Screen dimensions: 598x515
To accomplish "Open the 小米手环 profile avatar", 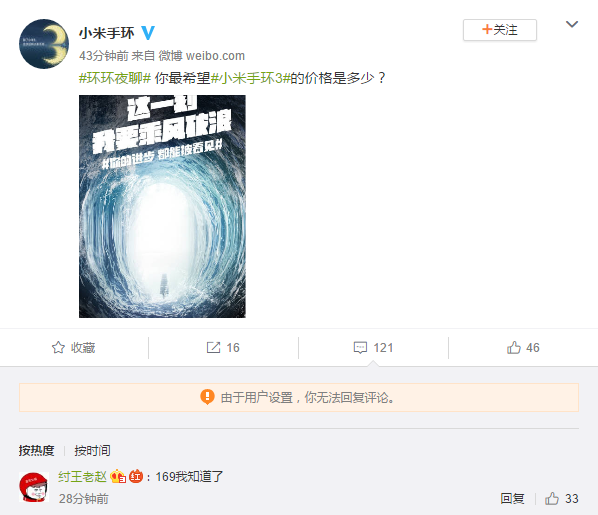I will point(44,44).
